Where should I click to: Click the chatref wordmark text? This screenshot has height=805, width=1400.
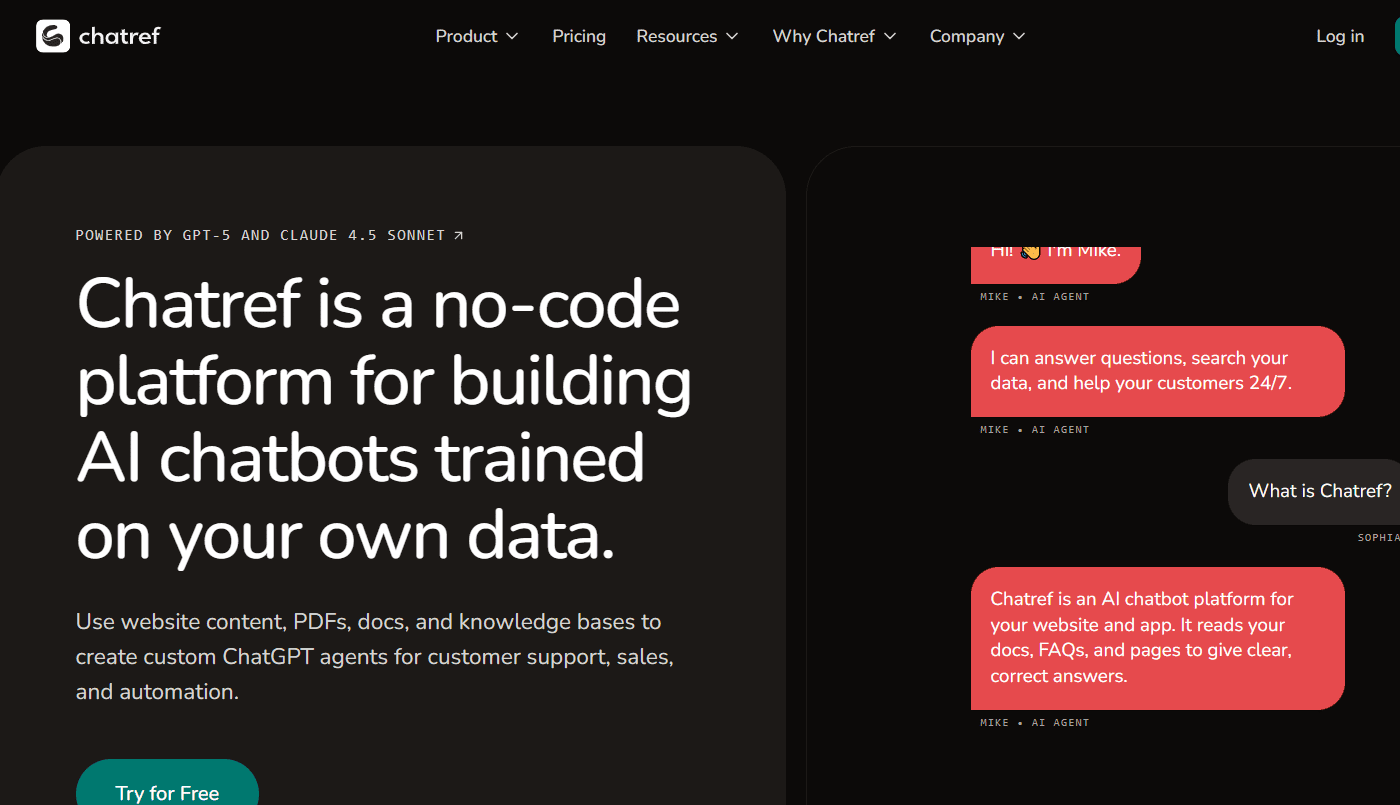(x=119, y=37)
